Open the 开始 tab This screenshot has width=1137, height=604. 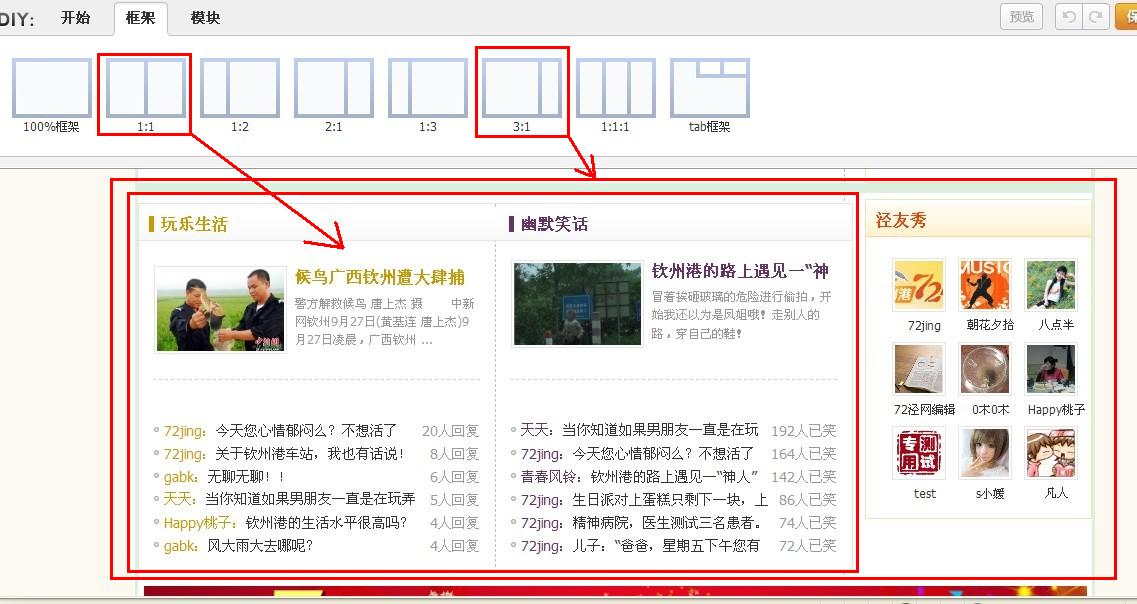(75, 17)
